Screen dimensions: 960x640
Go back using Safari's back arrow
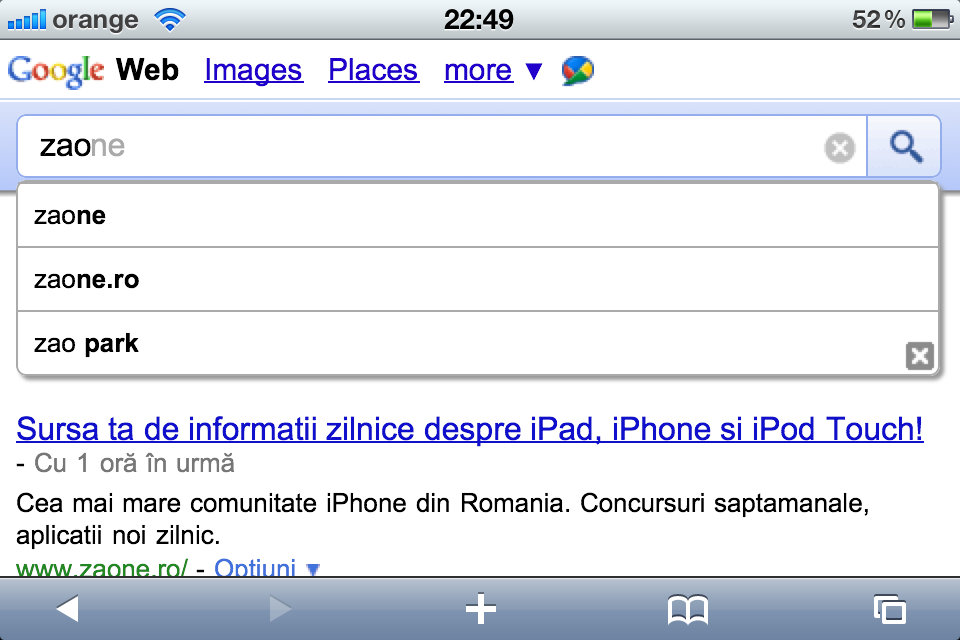[67, 609]
